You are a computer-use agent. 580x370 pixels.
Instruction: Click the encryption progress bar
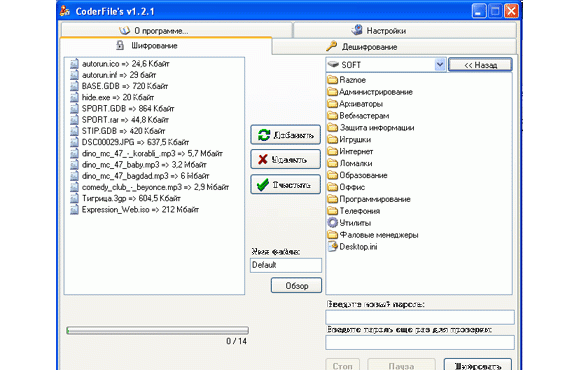(x=158, y=330)
